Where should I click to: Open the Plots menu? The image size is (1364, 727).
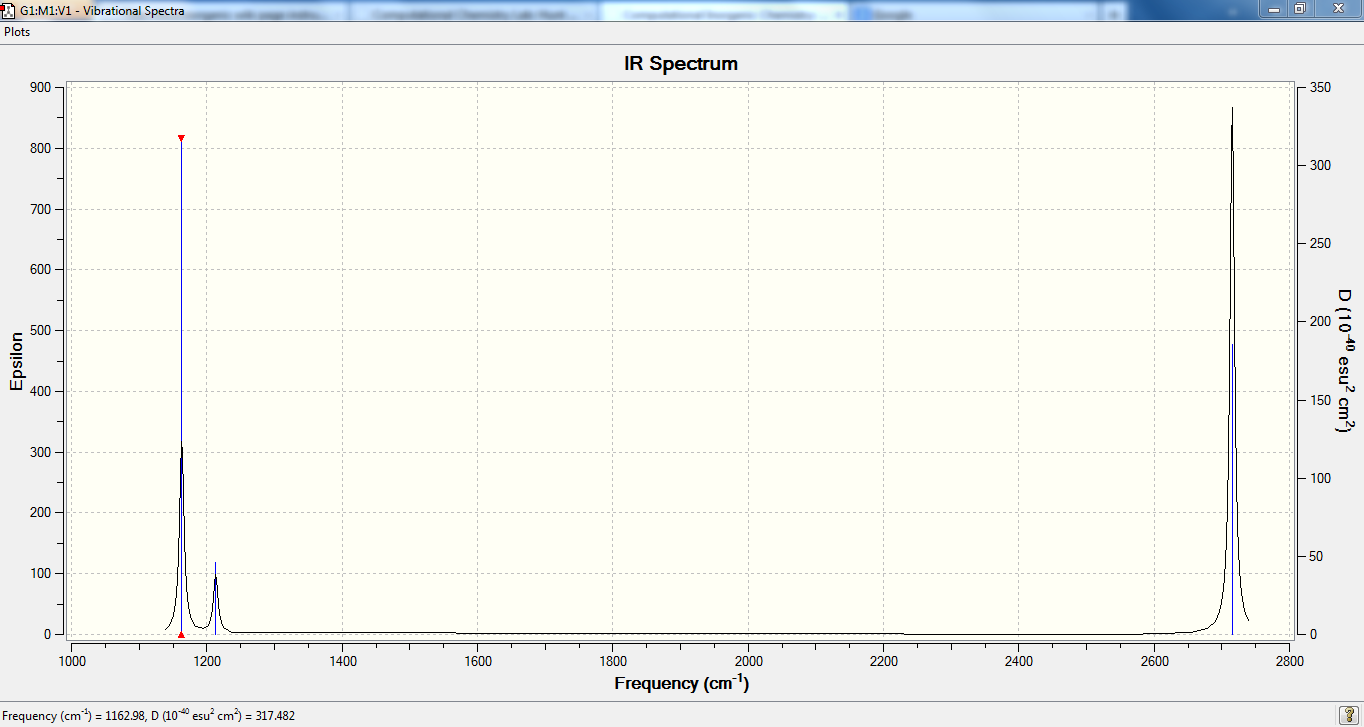(x=17, y=32)
